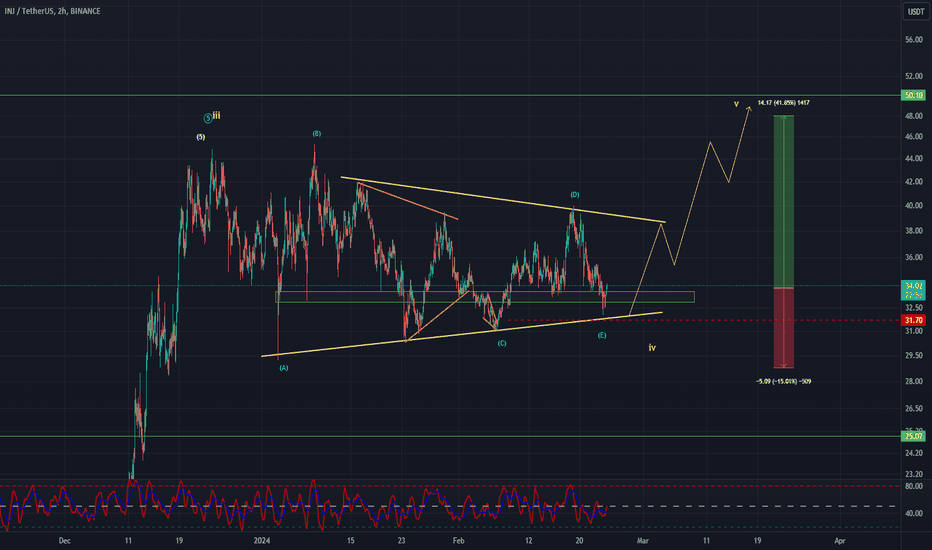
Task: Select the red stop-loss zone of long position
Action: (x=783, y=328)
